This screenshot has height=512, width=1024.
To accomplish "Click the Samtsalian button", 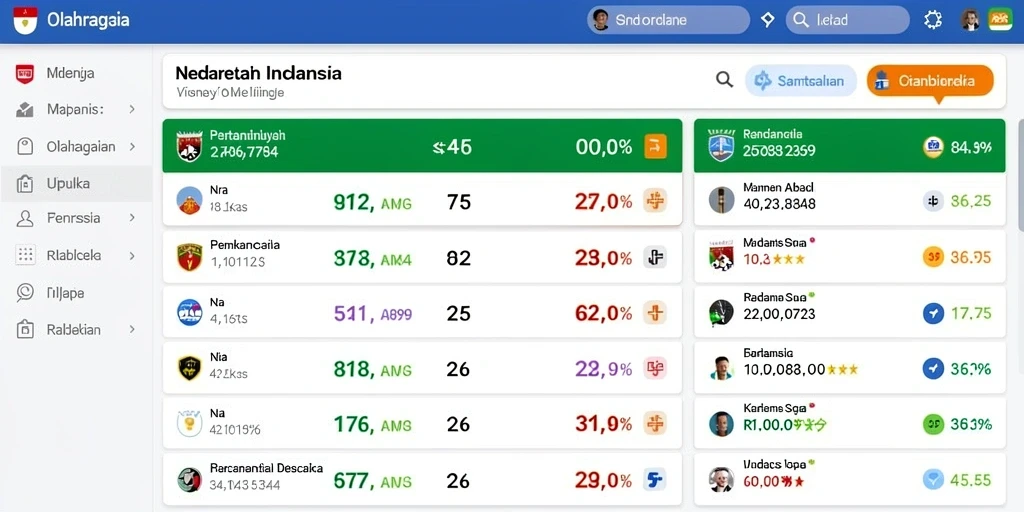I will coord(801,81).
